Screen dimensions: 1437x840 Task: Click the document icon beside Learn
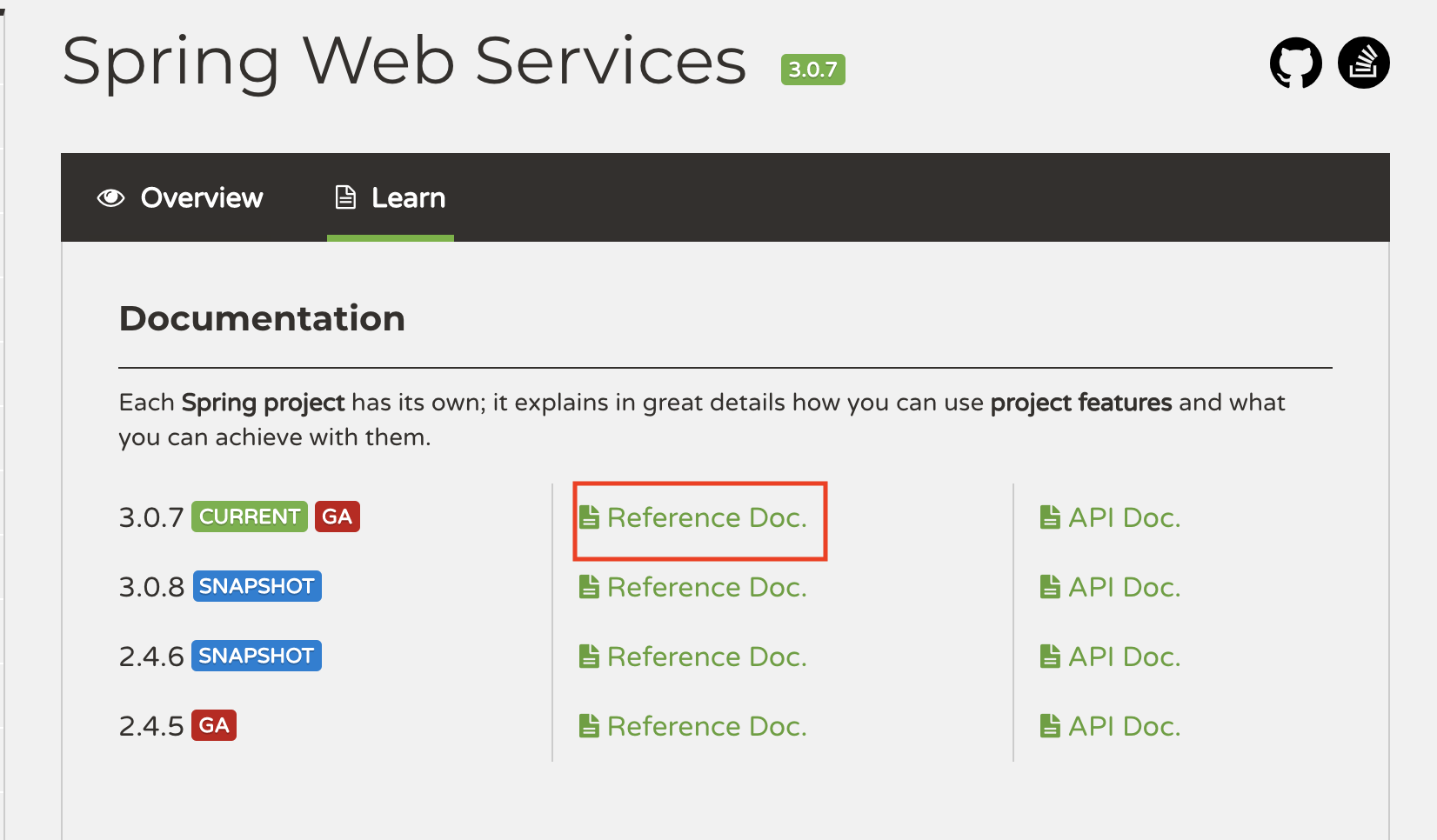coord(345,197)
